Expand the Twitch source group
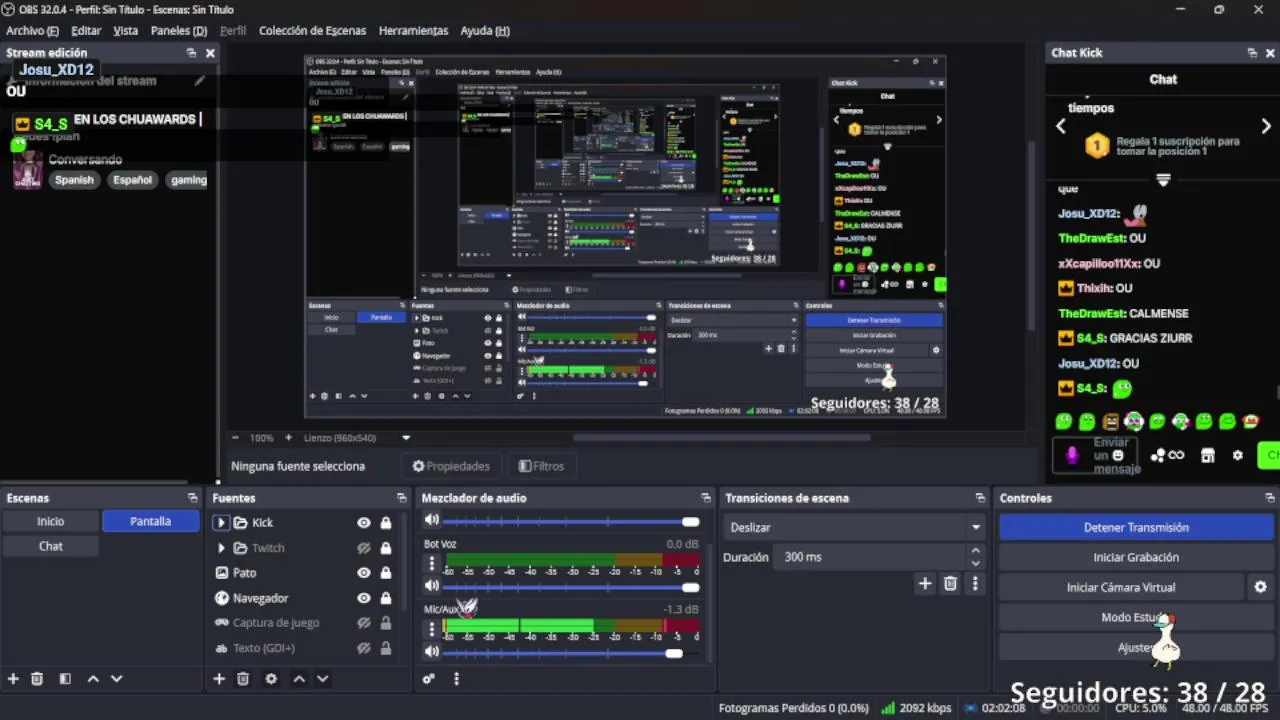1280x720 pixels. click(x=221, y=548)
